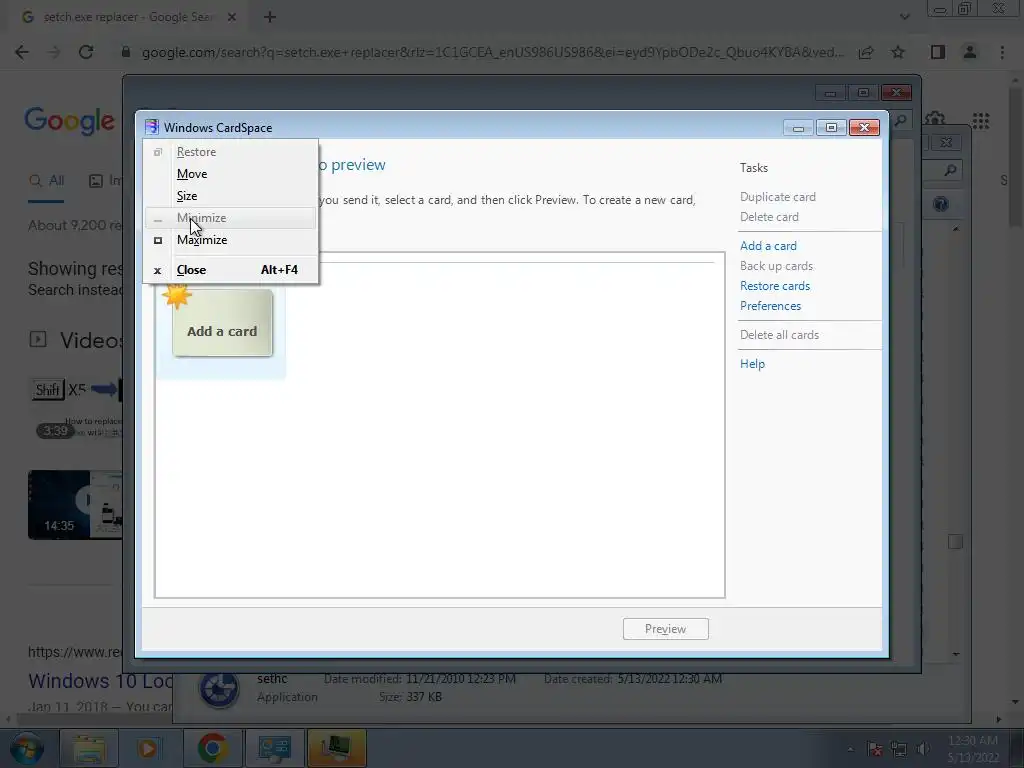
Task: Open Chrome side panel
Action: tap(938, 52)
